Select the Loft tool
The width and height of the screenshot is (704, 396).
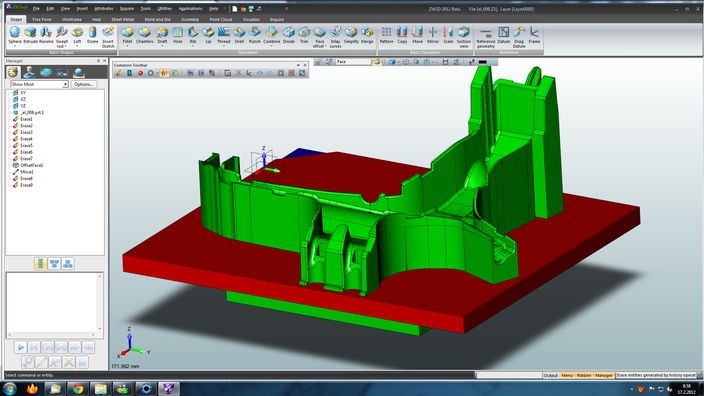click(77, 35)
